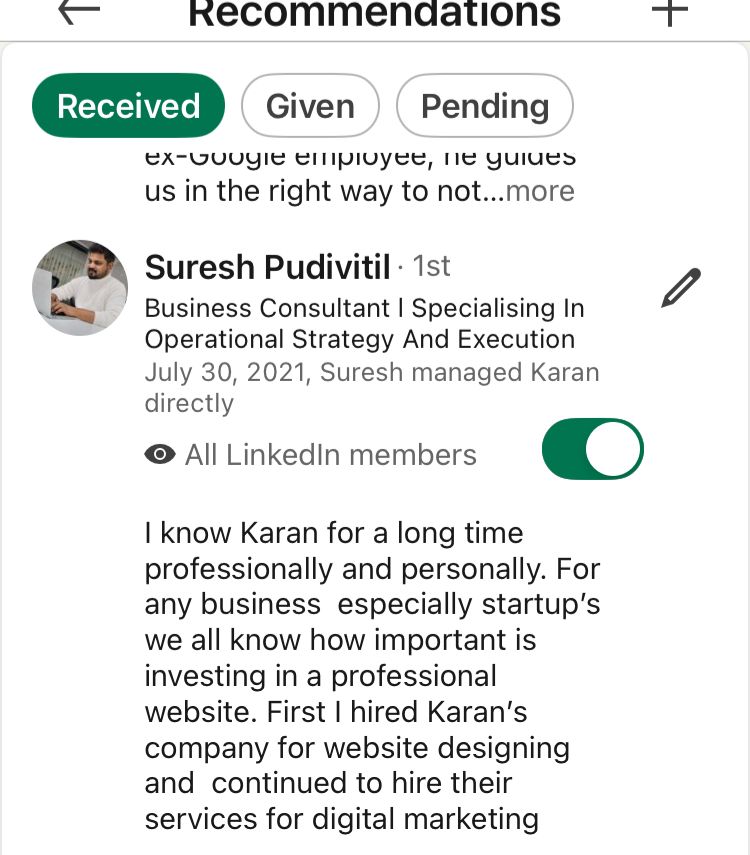The width and height of the screenshot is (750, 855).
Task: Click the eye visibility icon
Action: pyautogui.click(x=159, y=455)
